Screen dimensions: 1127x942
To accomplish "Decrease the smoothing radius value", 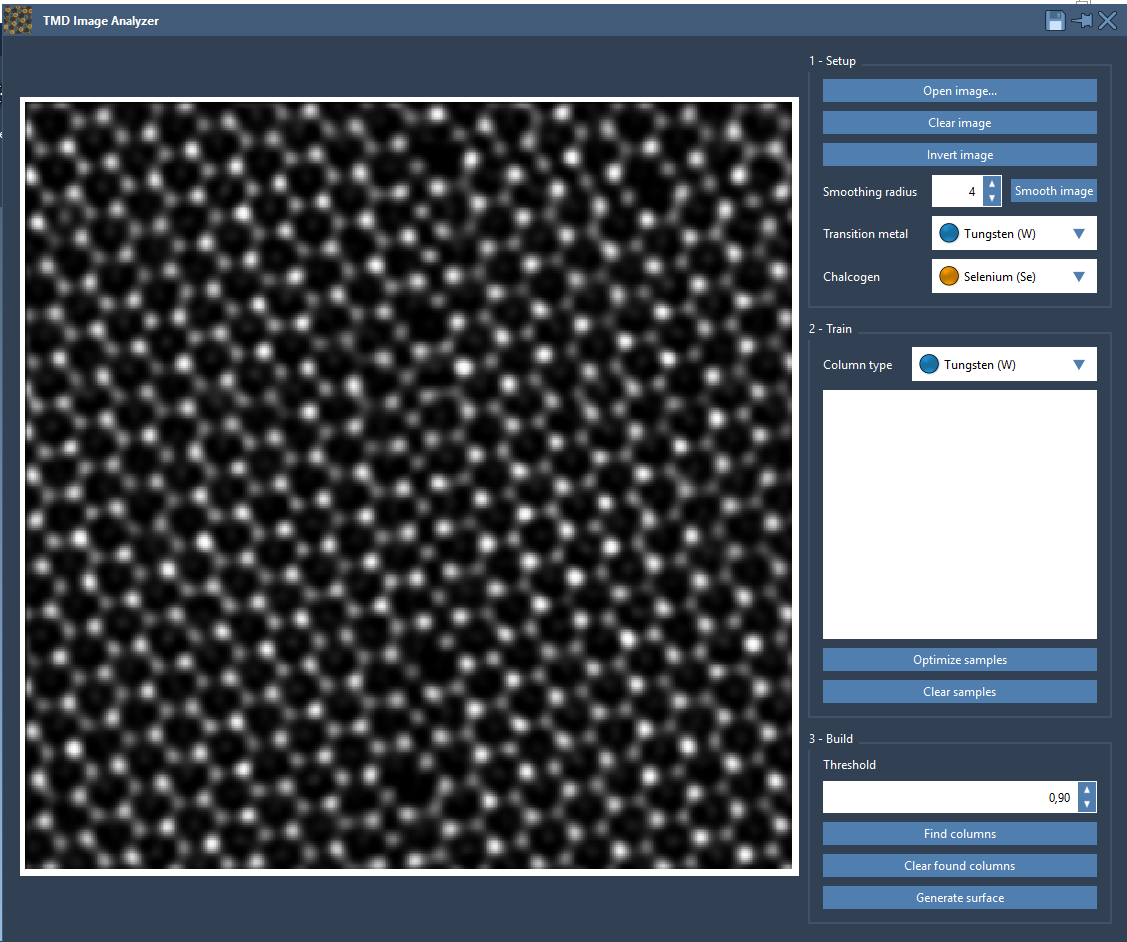I will [x=991, y=198].
